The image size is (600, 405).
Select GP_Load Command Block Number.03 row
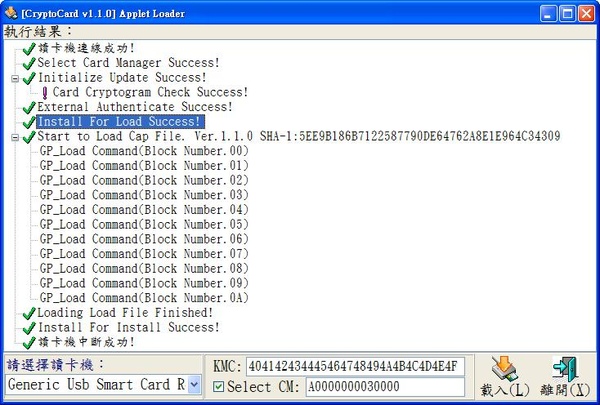(x=144, y=195)
